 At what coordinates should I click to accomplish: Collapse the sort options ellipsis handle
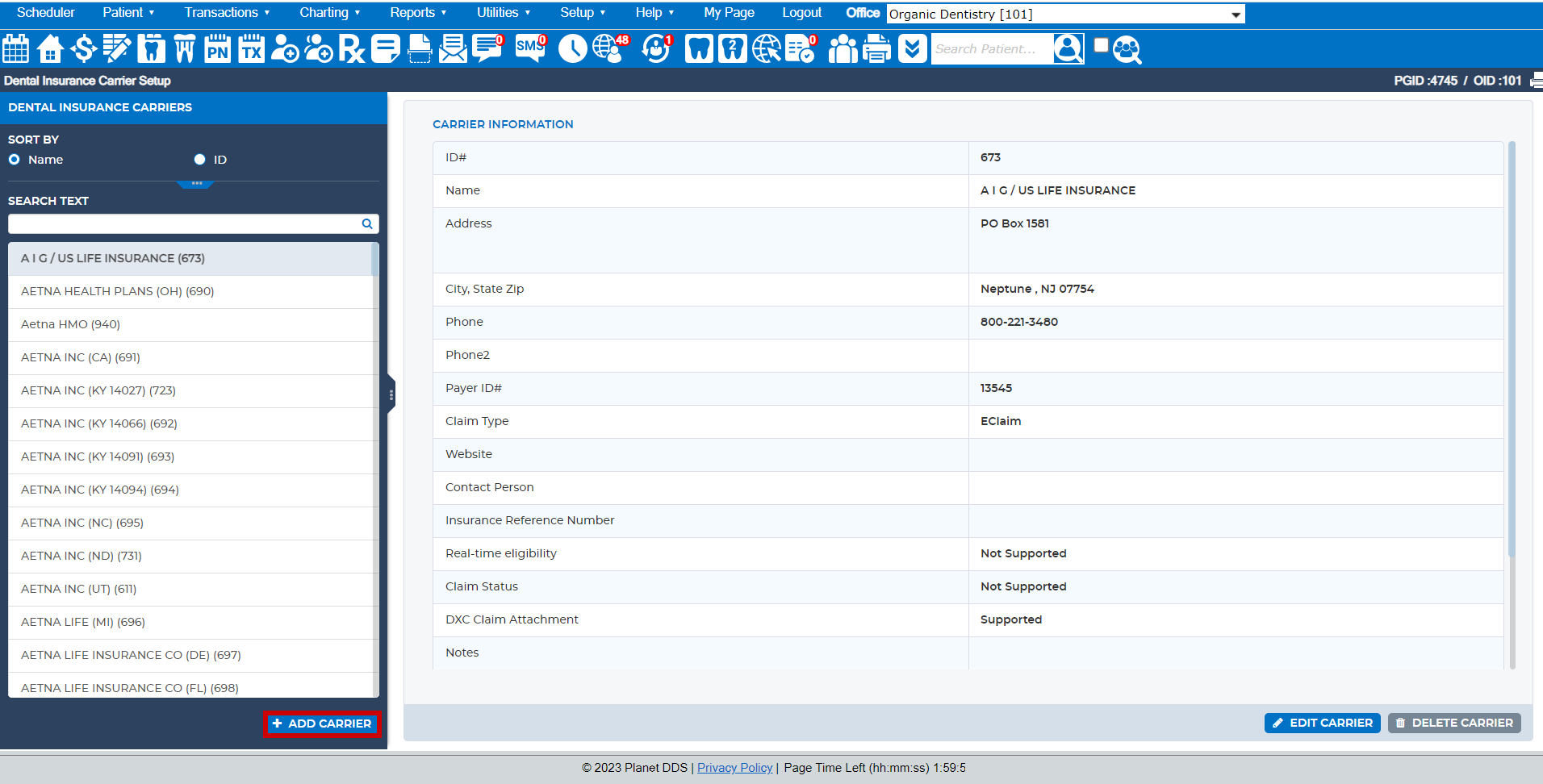click(x=196, y=184)
